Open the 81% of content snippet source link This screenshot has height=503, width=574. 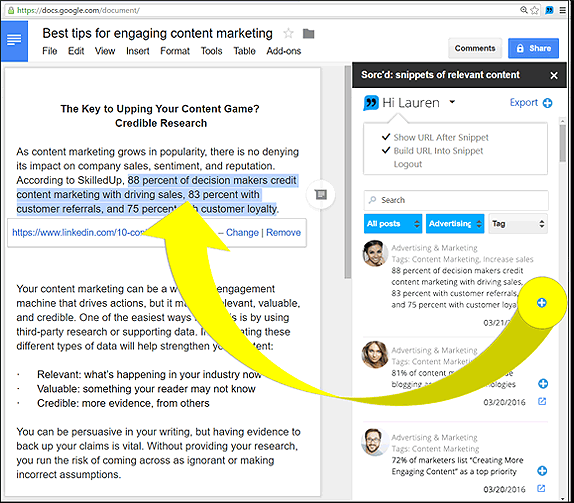[542, 401]
